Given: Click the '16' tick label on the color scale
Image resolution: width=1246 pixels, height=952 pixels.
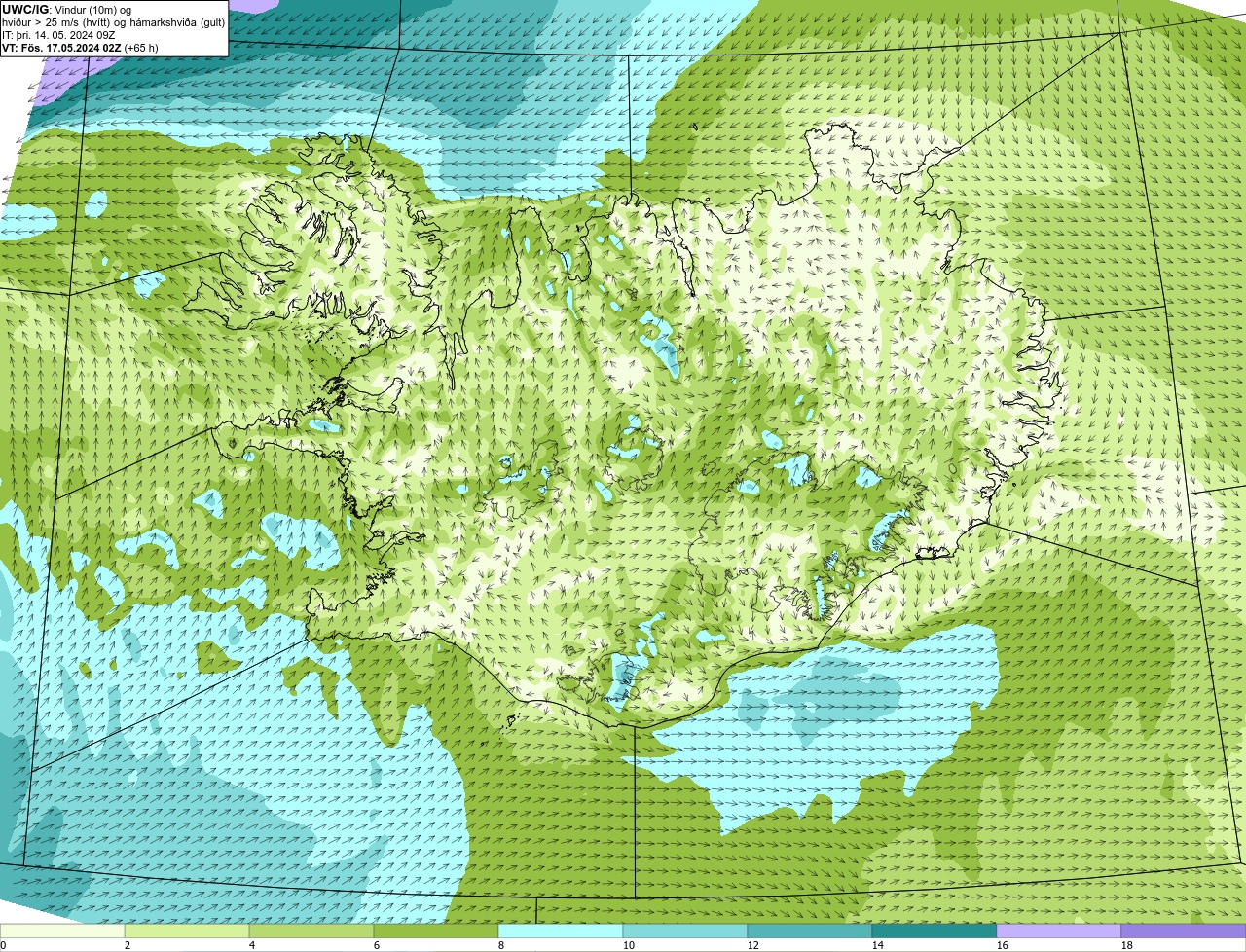Looking at the screenshot, I should (x=1003, y=945).
